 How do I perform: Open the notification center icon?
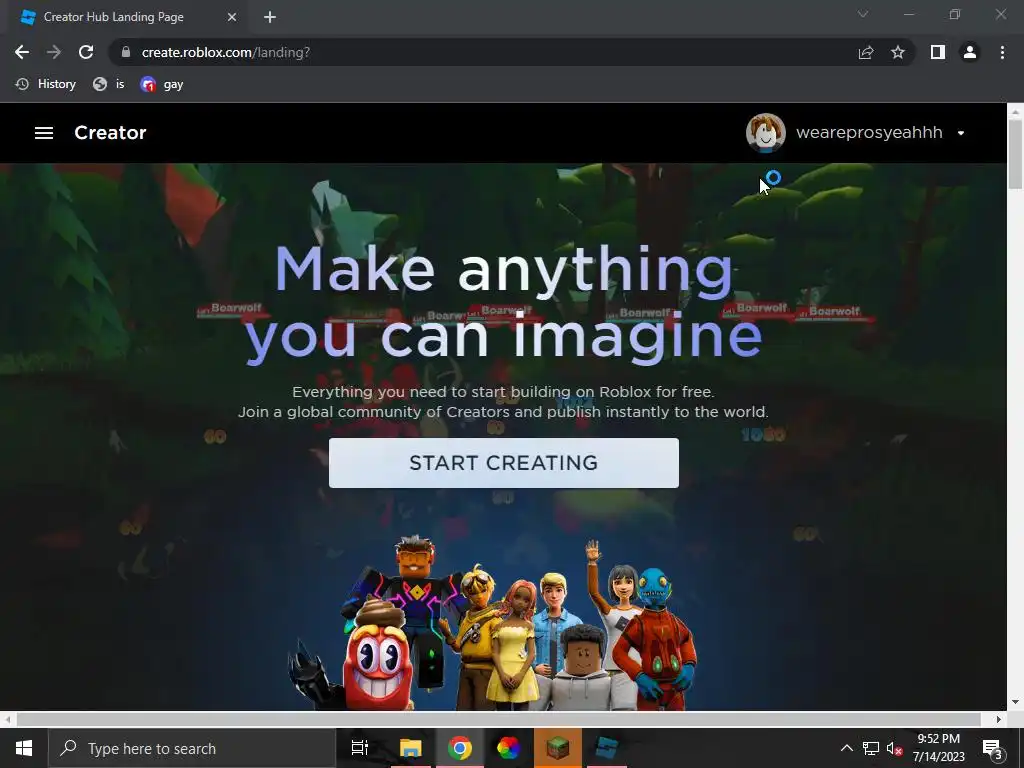point(992,748)
